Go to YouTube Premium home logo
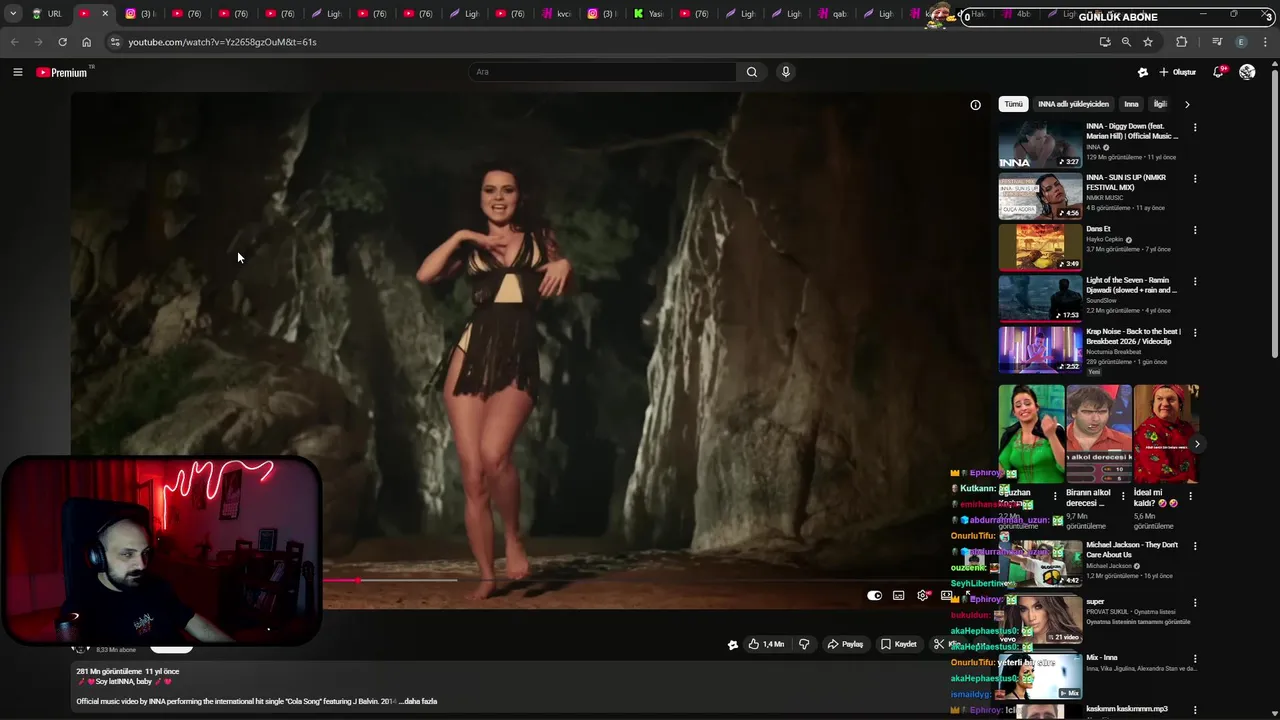Screen dimensions: 1280x720 pyautogui.click(x=62, y=72)
